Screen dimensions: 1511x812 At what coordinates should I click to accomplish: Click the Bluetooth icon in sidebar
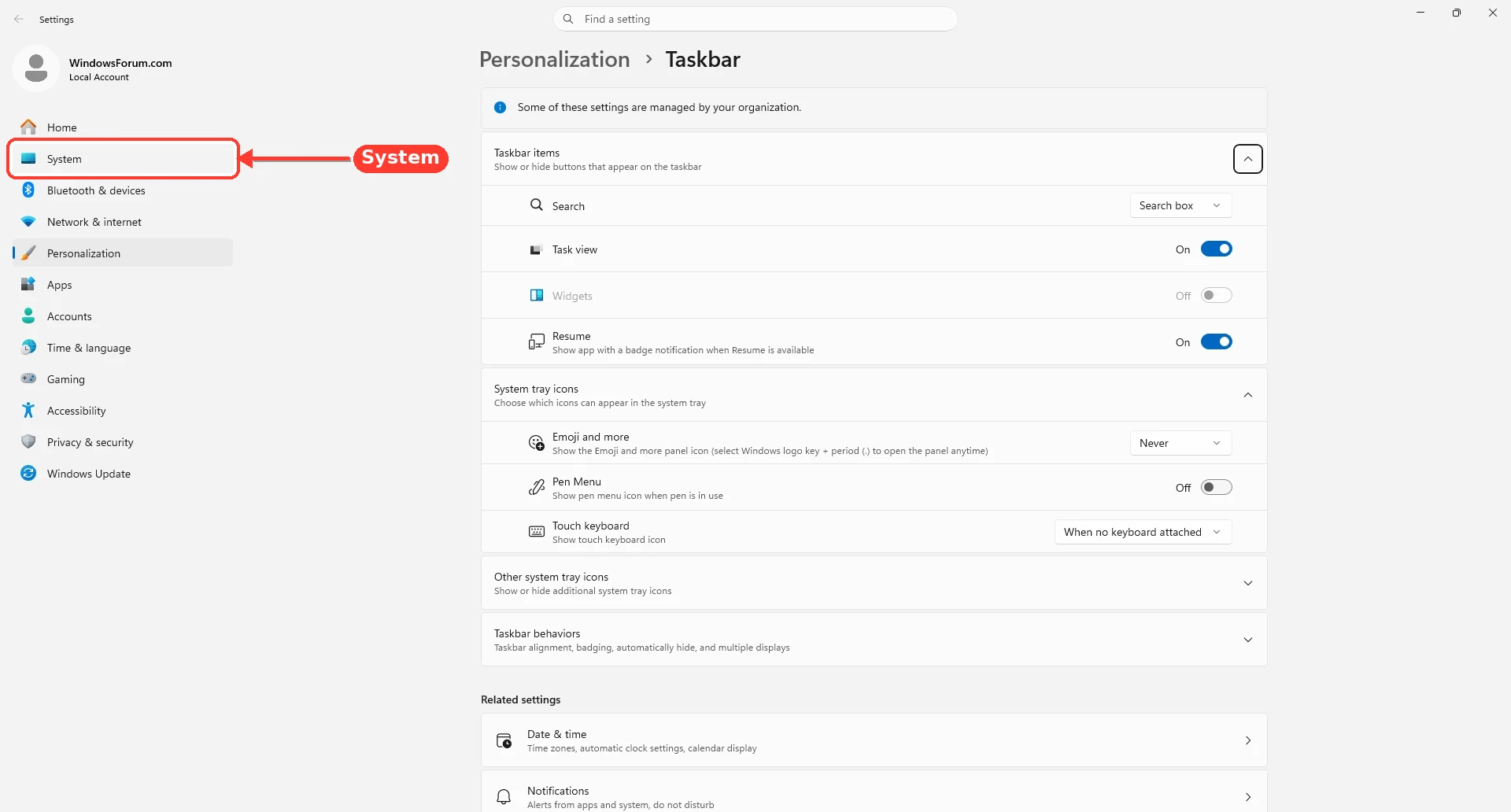pos(28,190)
